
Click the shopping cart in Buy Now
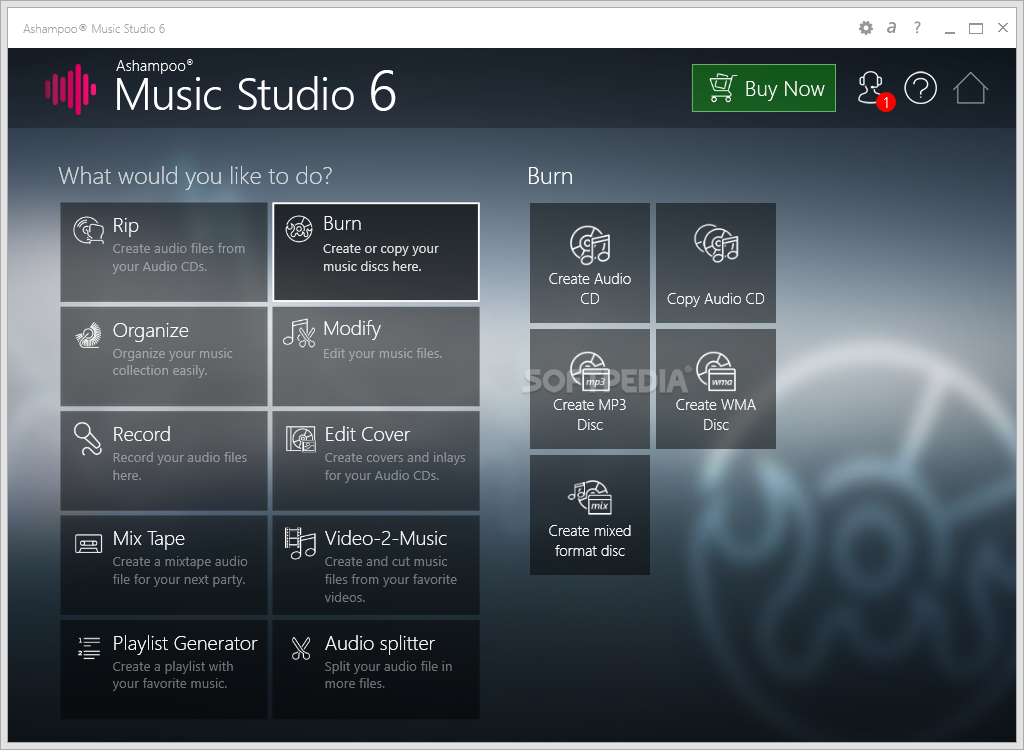(722, 88)
